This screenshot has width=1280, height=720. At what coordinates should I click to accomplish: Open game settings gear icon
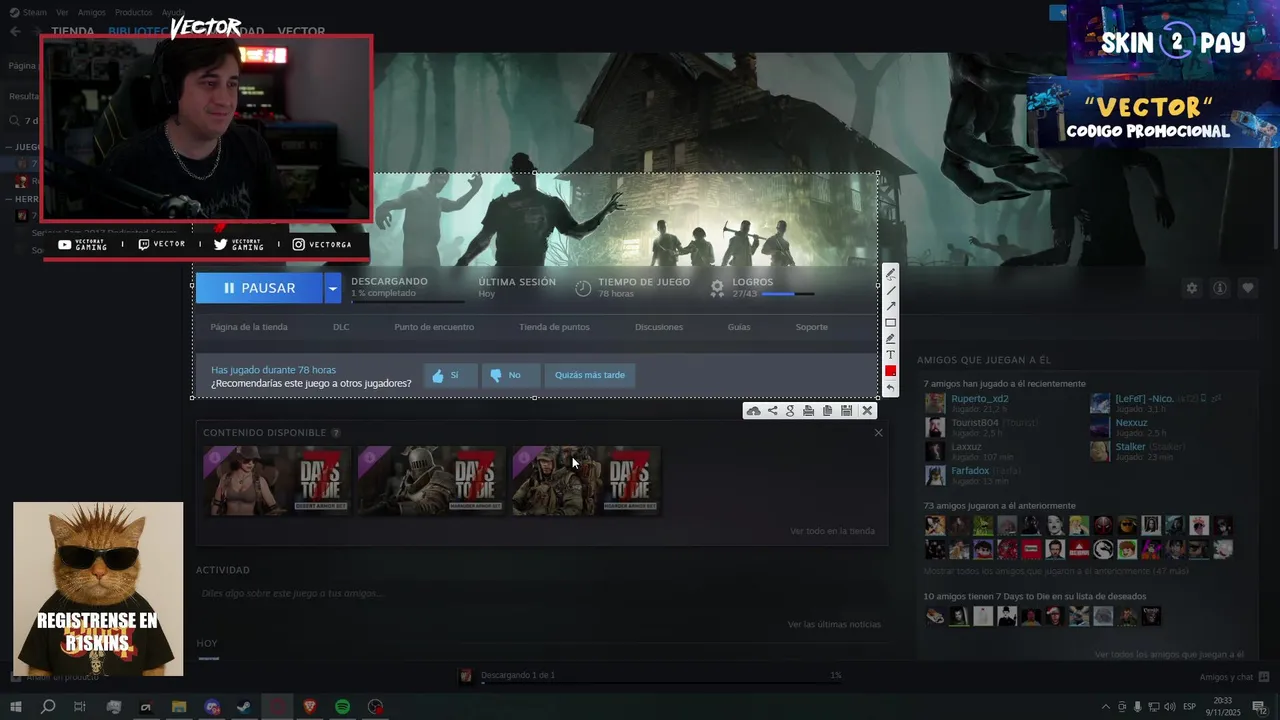[1192, 288]
